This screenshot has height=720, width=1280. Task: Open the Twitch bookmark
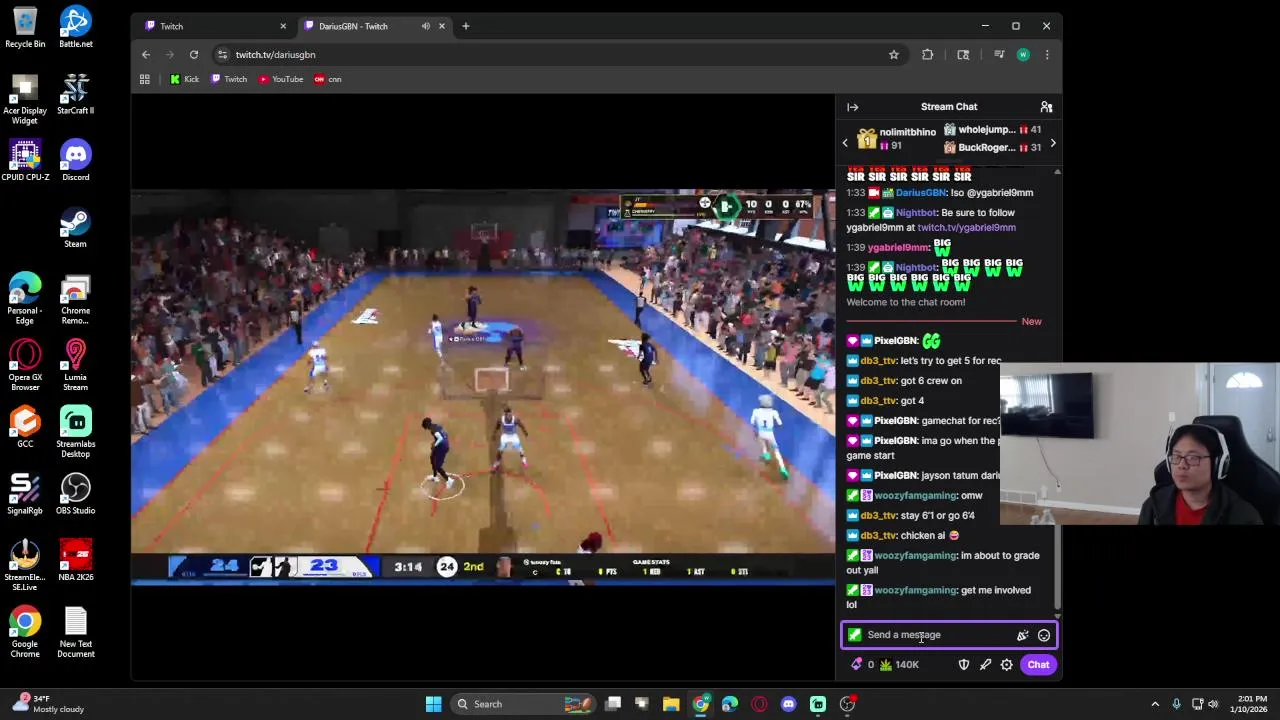[x=229, y=79]
